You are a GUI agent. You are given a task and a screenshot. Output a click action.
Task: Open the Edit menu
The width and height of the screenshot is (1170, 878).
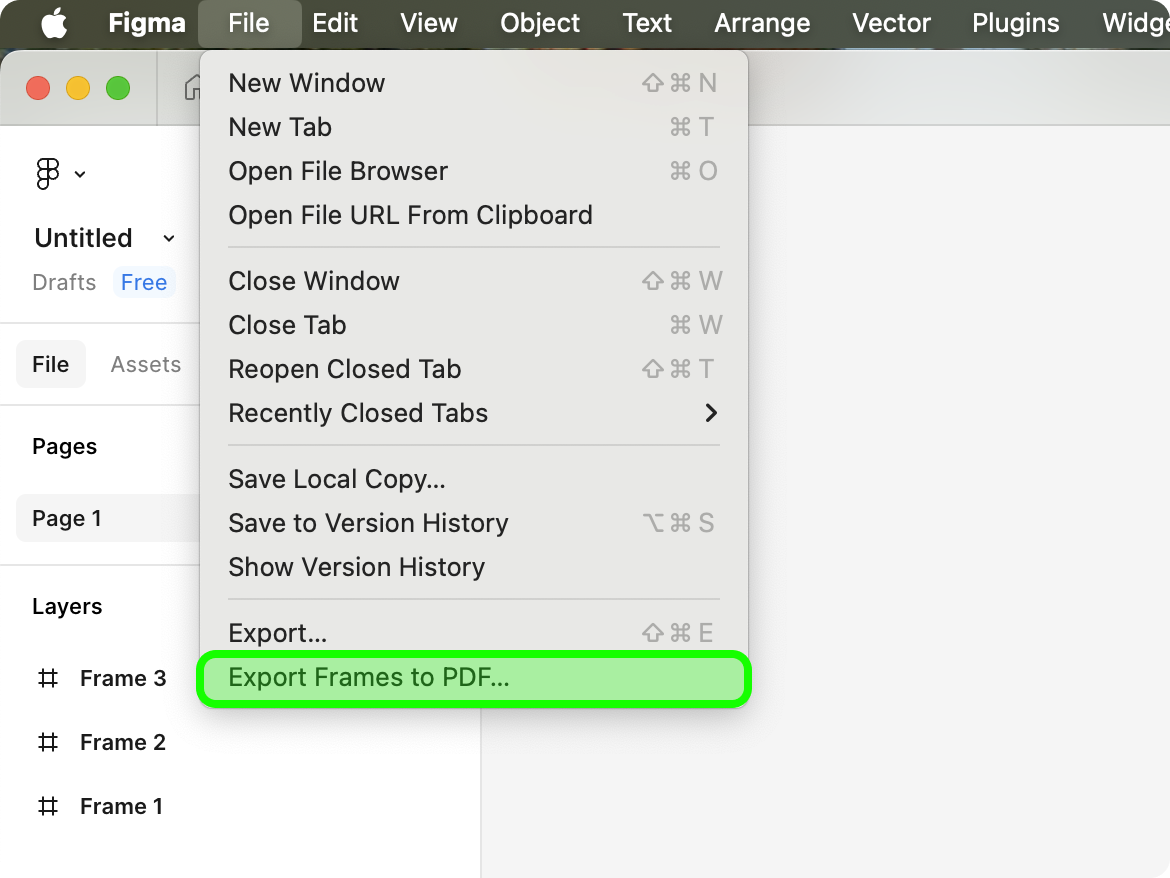point(335,23)
